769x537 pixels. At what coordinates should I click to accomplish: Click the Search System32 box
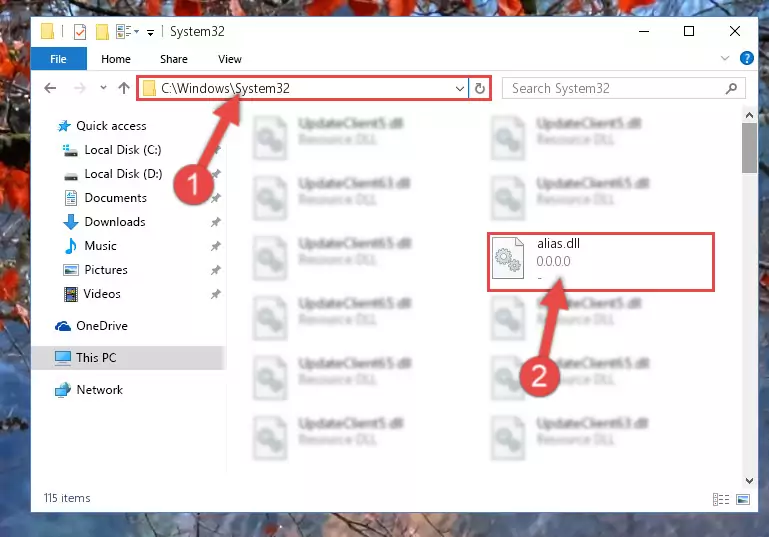point(623,88)
